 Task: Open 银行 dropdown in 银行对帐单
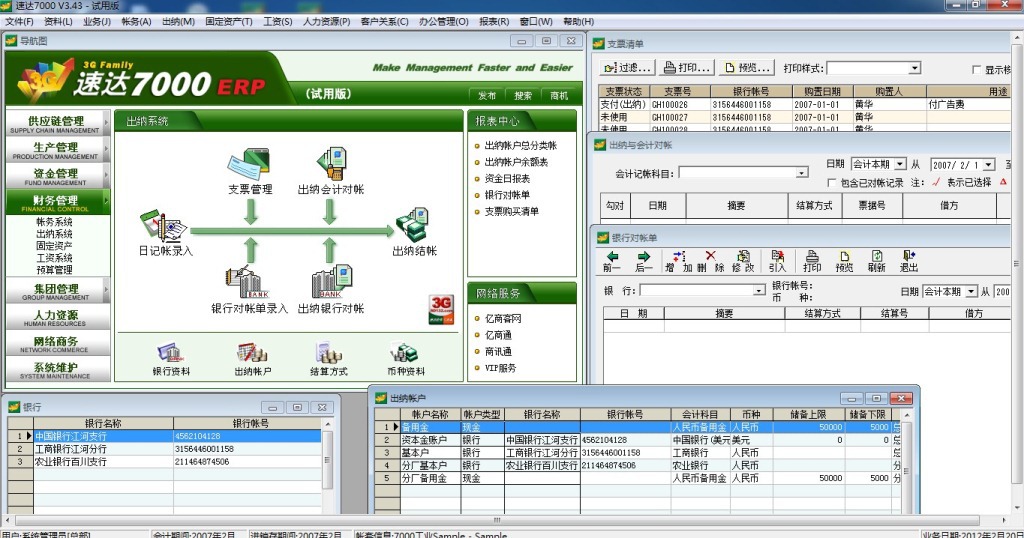tap(759, 290)
